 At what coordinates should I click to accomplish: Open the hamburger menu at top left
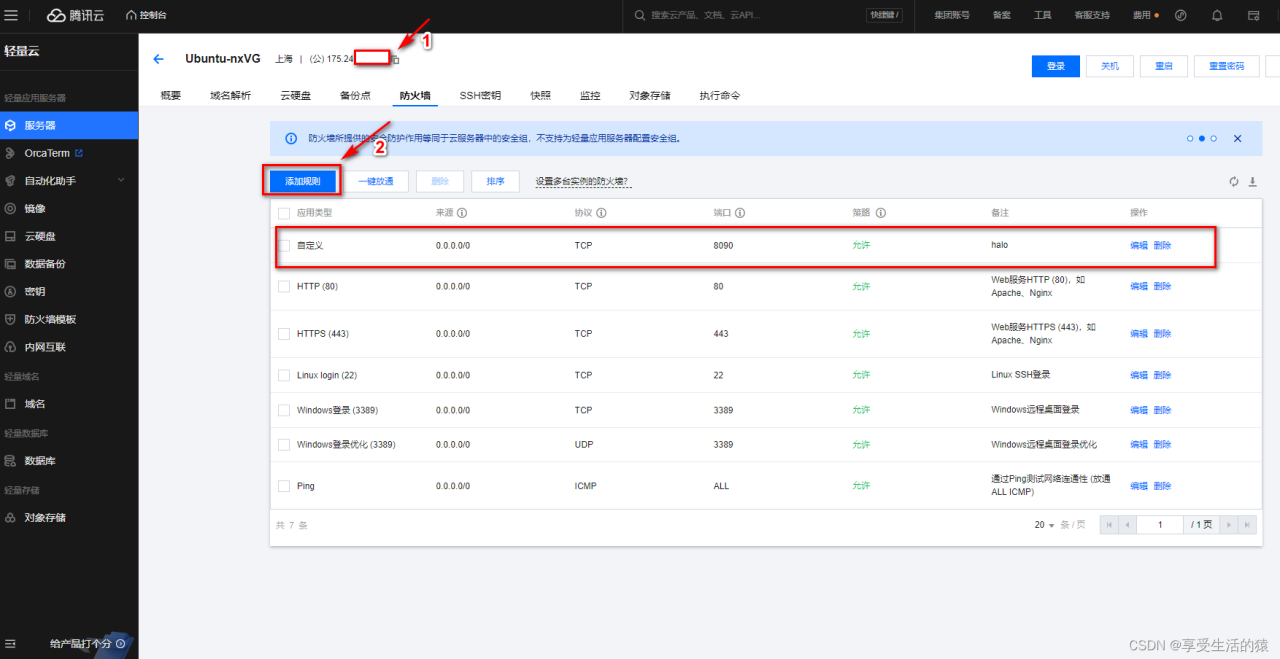pos(11,16)
